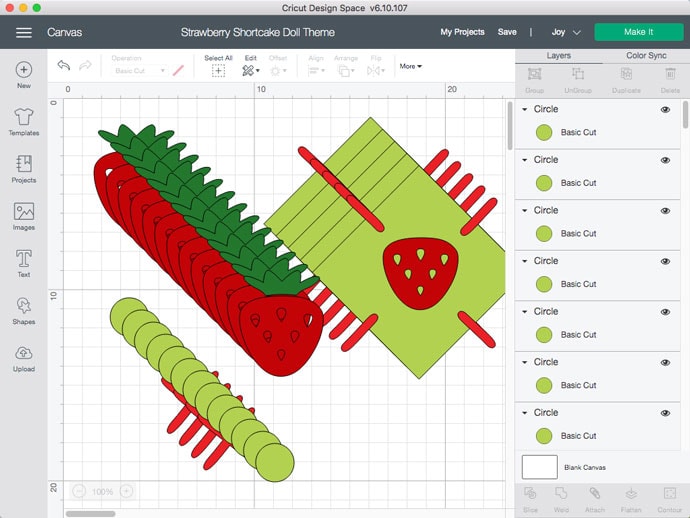Click the operation color swatch in toolbar

[x=178, y=70]
